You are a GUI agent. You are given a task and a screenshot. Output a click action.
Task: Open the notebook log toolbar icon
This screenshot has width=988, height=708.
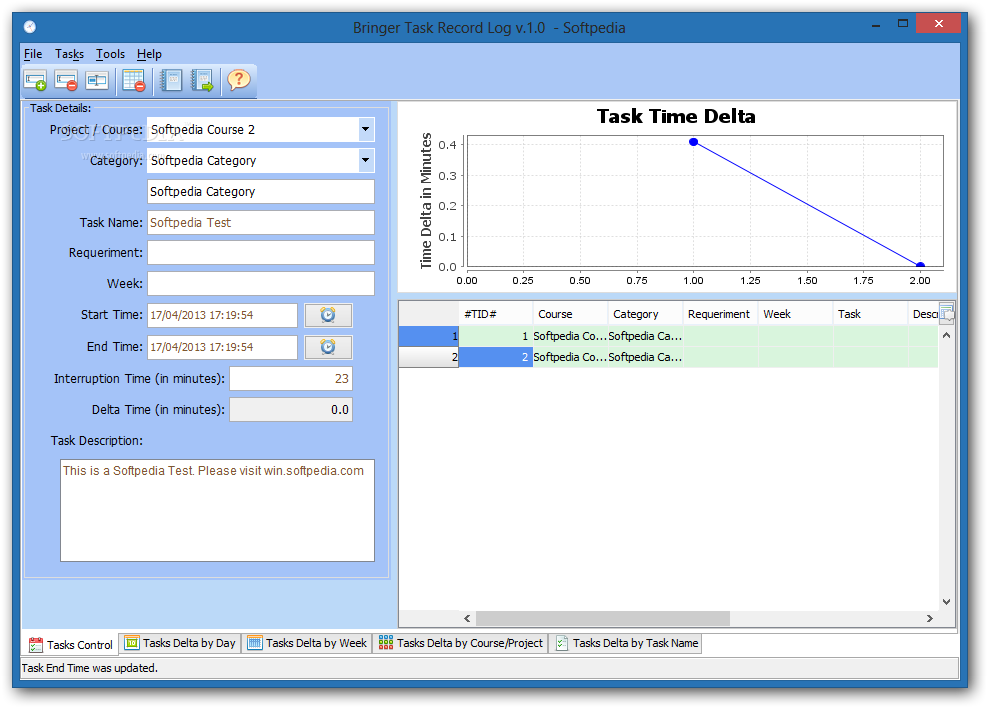171,81
